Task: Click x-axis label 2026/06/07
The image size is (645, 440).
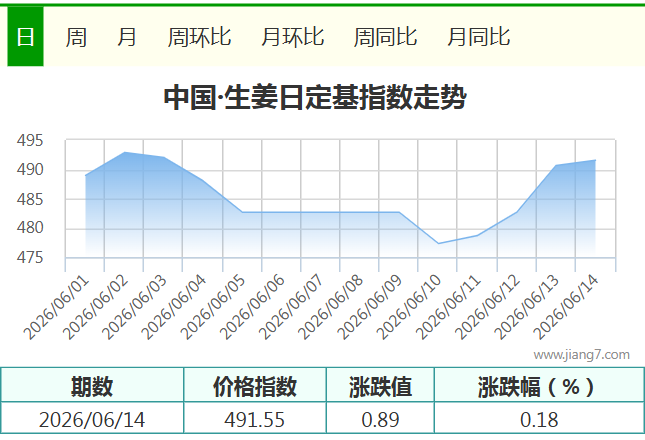Action: (x=292, y=307)
